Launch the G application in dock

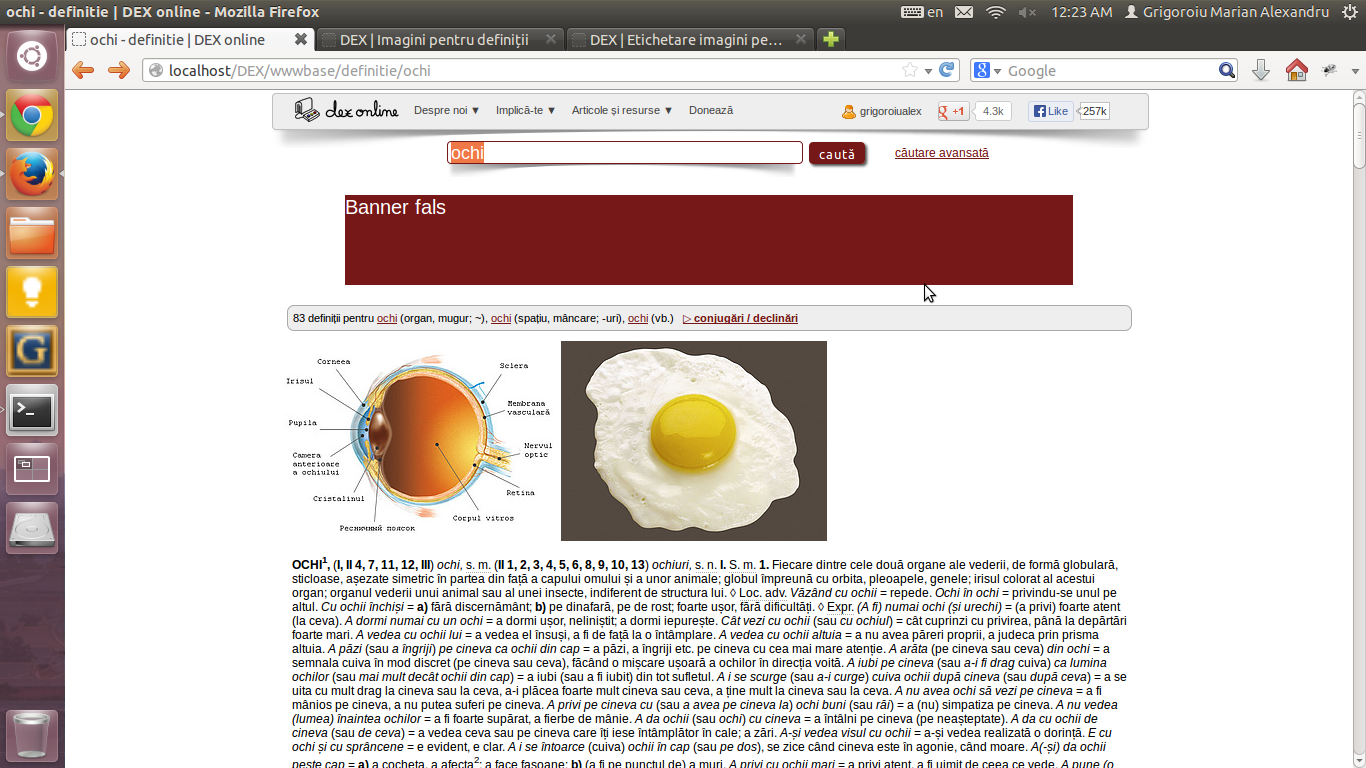32,351
